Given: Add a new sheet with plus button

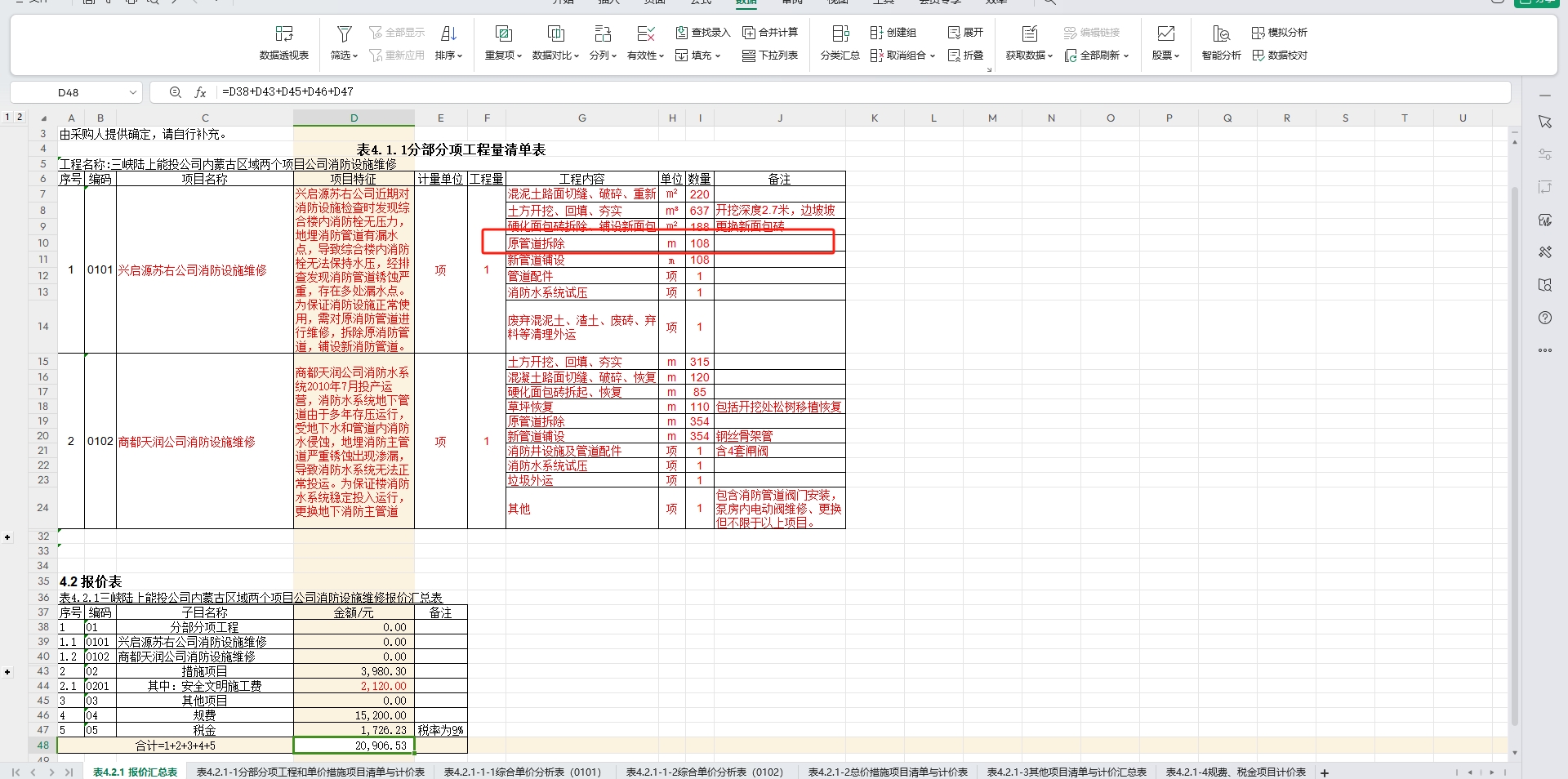Looking at the screenshot, I should click(x=1325, y=772).
